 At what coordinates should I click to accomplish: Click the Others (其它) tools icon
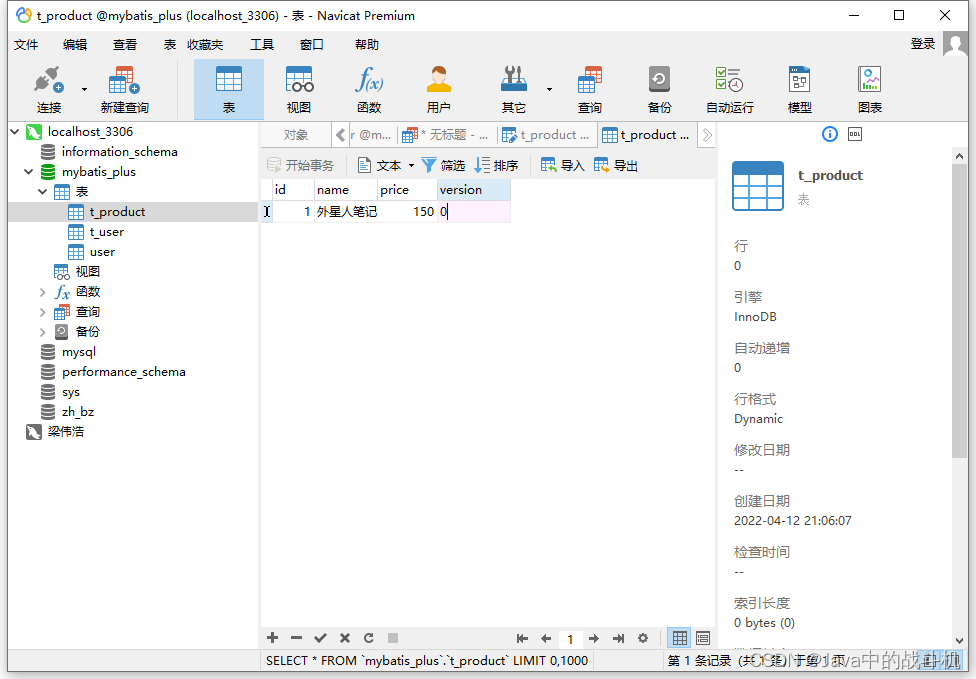click(514, 90)
